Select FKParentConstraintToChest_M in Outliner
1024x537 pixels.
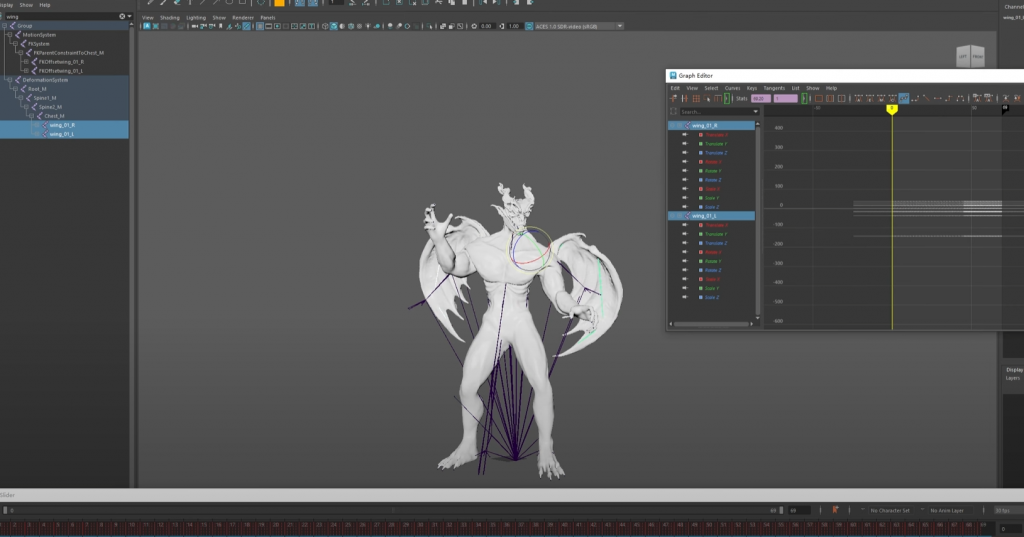click(x=69, y=53)
